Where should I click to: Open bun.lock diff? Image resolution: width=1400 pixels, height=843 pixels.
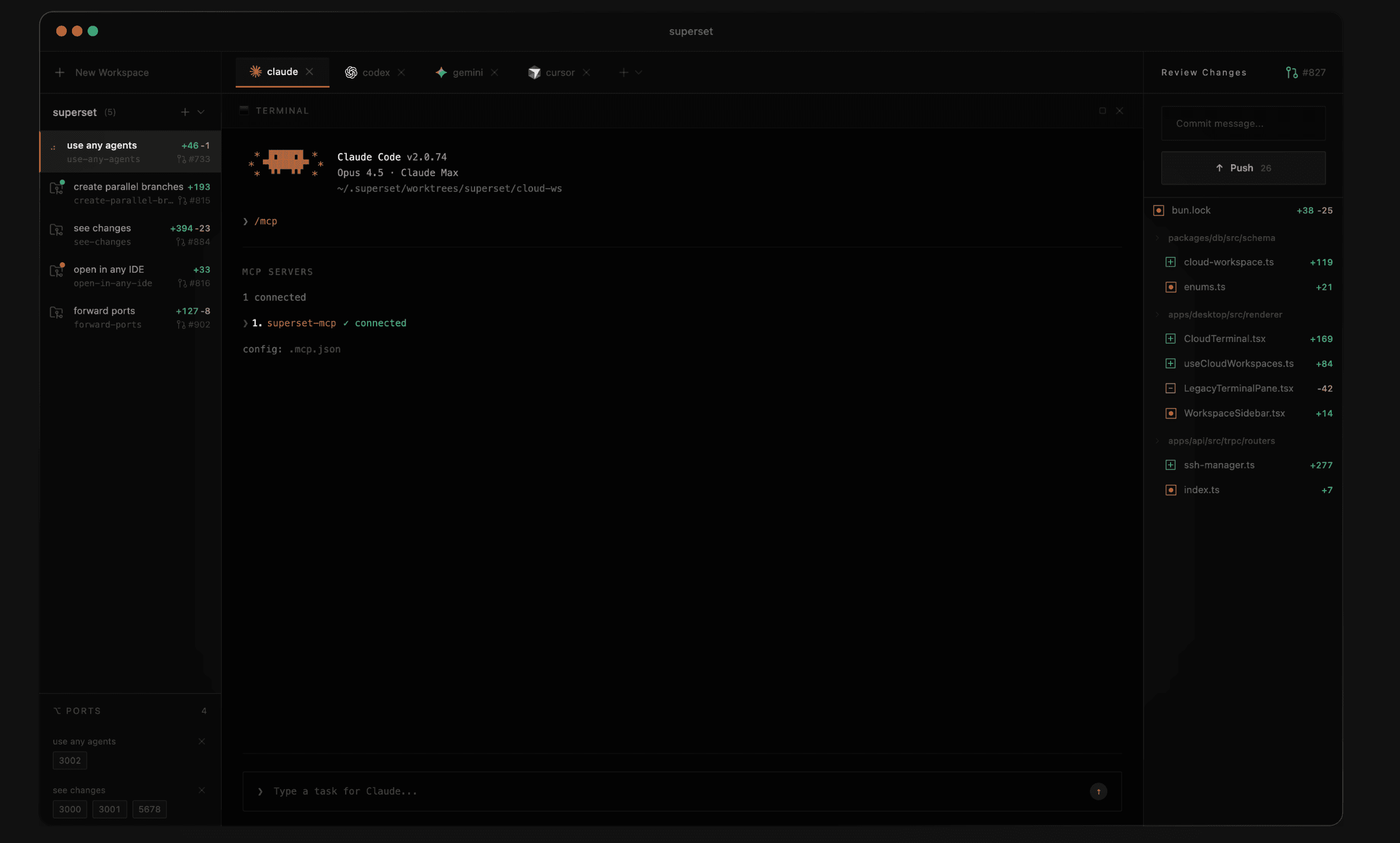(1243, 211)
